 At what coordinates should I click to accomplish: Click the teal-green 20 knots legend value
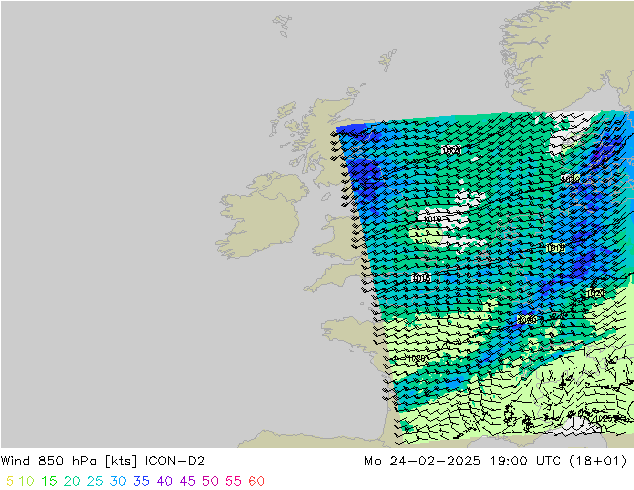[x=72, y=481]
